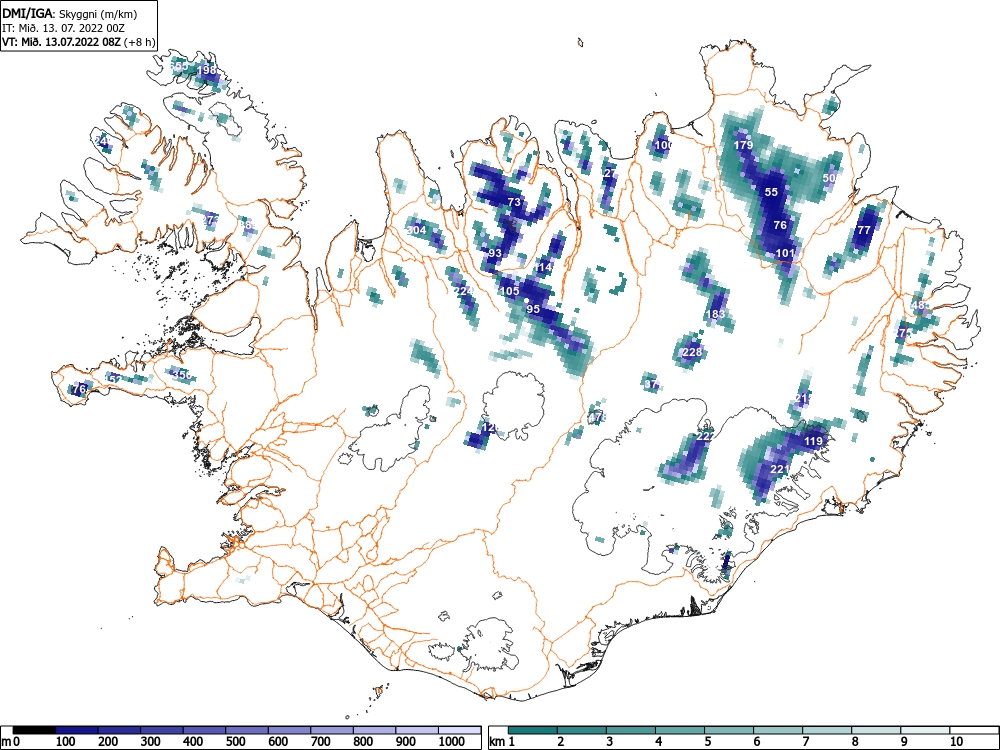Click the 'VT: Mið. 13.07.2022 08Z (+8 h)' line
Viewport: 1000px width, 750px height.
click(x=78, y=42)
